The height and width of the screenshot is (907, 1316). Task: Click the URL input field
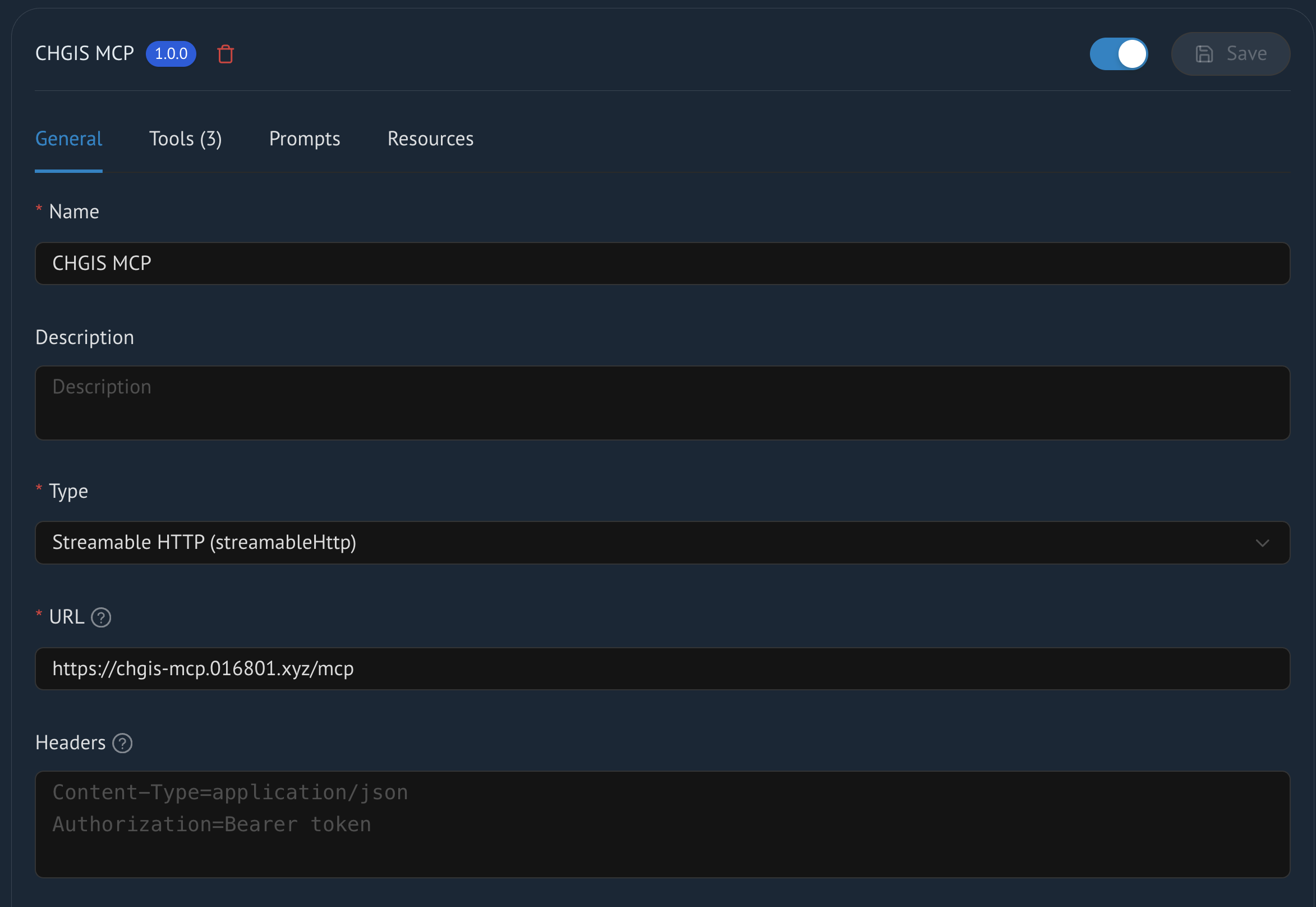(x=662, y=669)
